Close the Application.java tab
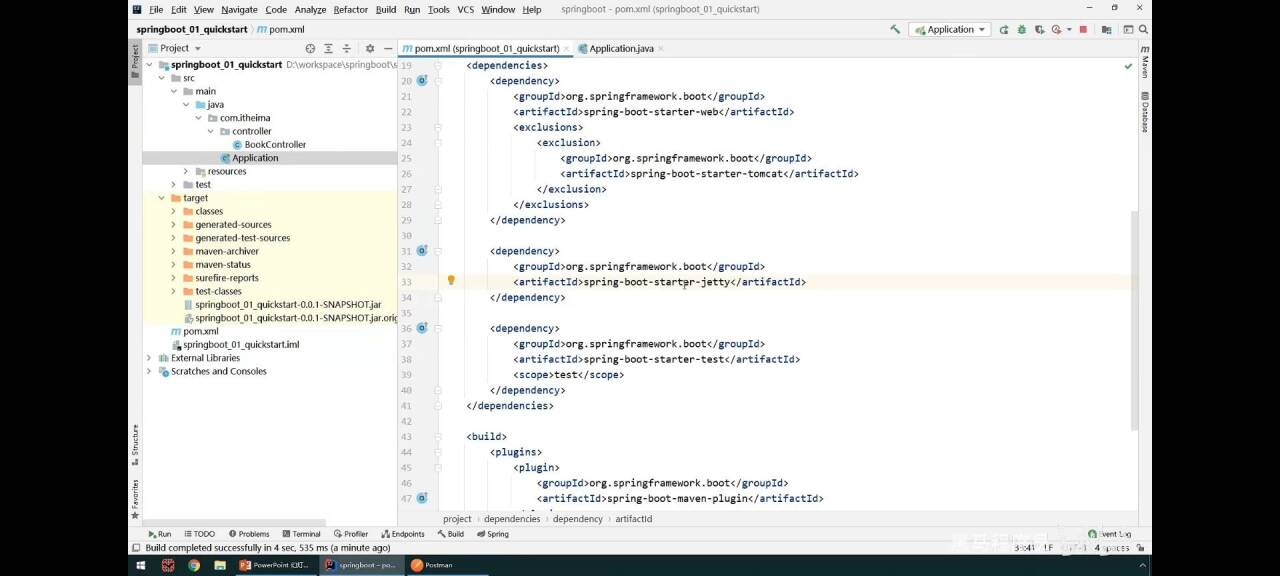The height and width of the screenshot is (576, 1280). tap(662, 48)
